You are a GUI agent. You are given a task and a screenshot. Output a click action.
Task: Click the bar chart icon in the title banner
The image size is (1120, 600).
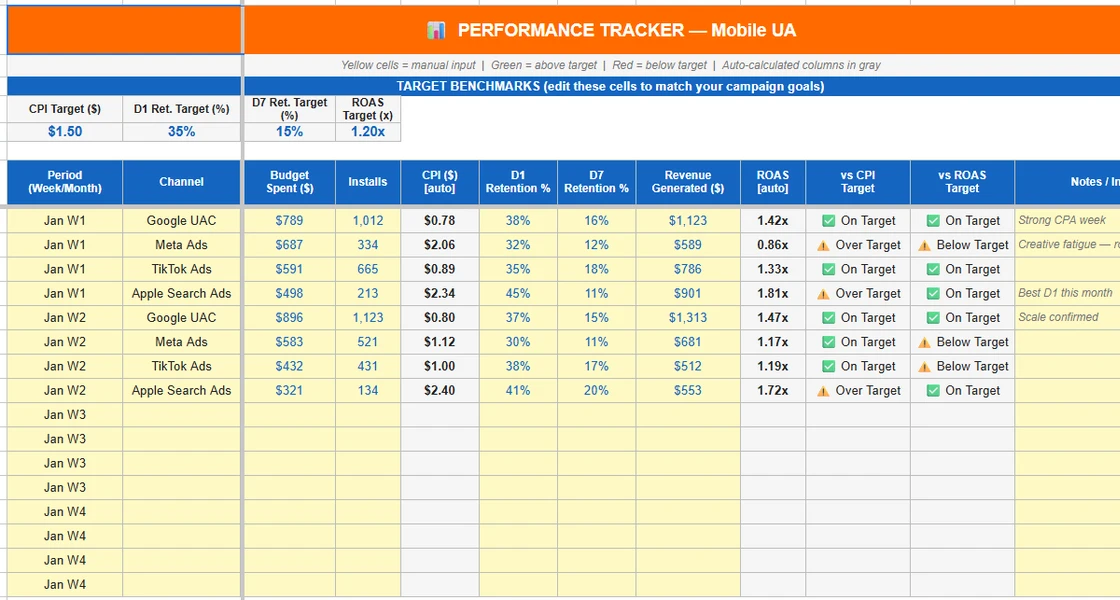click(x=436, y=30)
